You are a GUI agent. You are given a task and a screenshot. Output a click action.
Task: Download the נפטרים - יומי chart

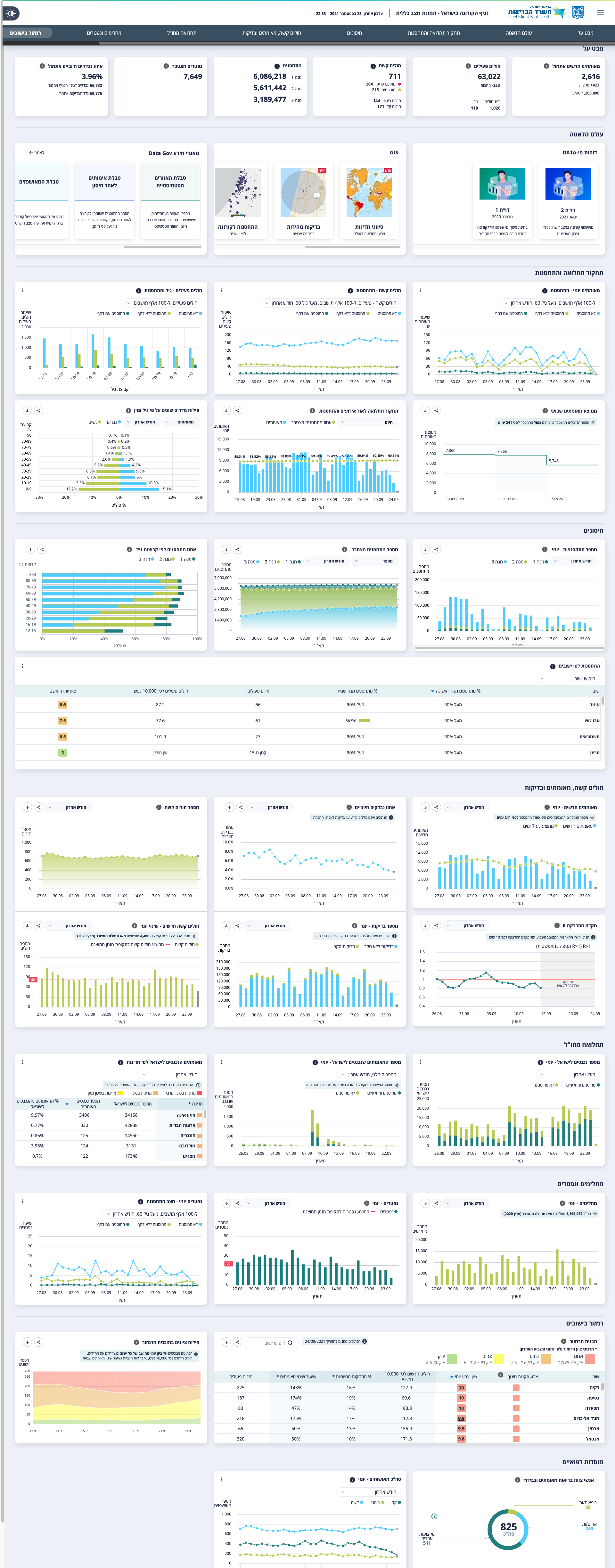(226, 1203)
